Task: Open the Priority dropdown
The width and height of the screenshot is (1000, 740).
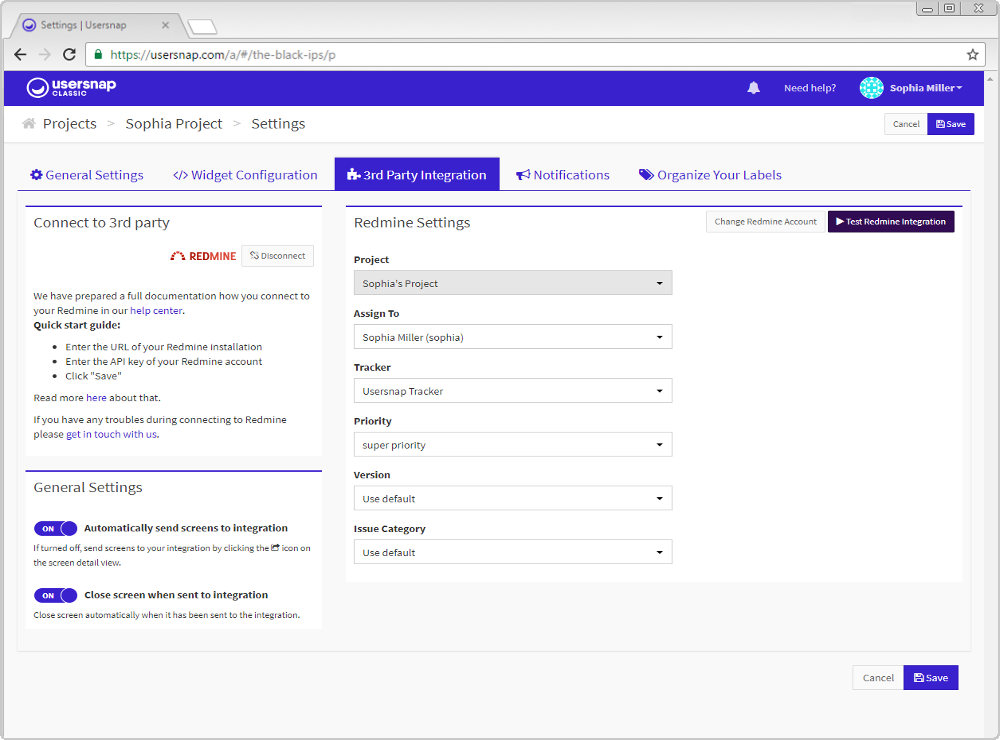Action: (512, 445)
